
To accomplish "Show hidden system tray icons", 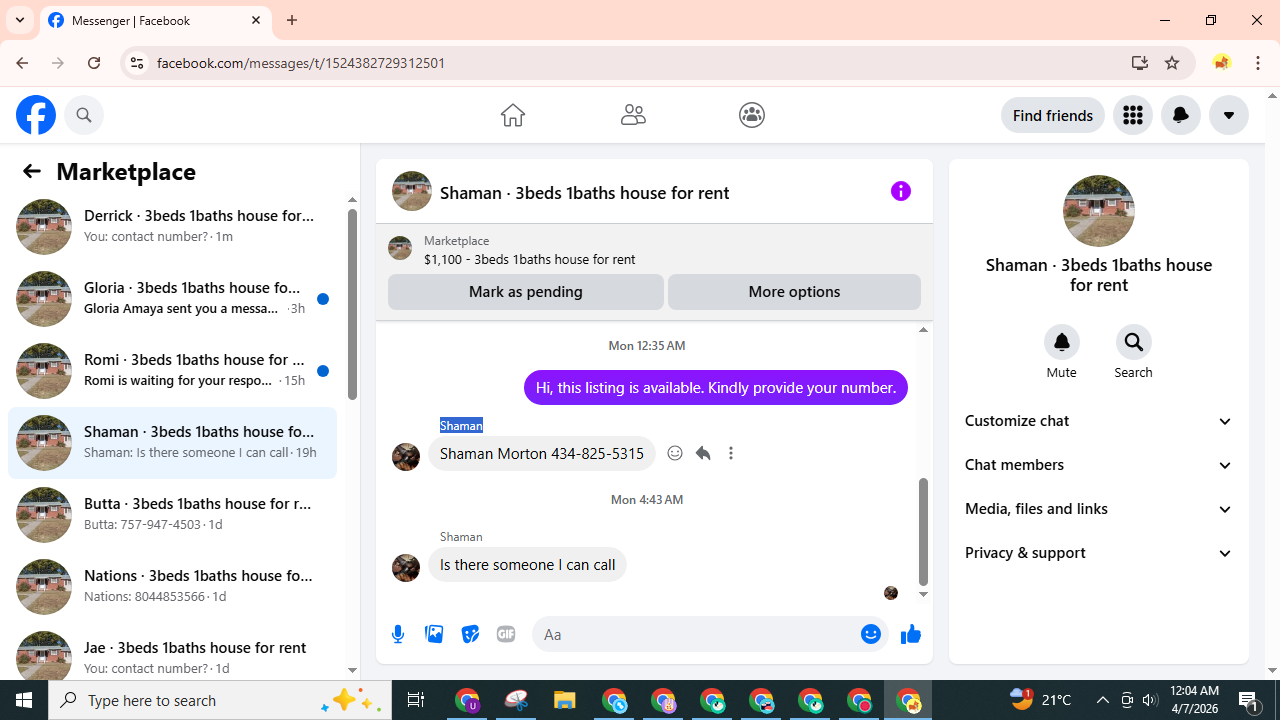I will coord(1102,700).
